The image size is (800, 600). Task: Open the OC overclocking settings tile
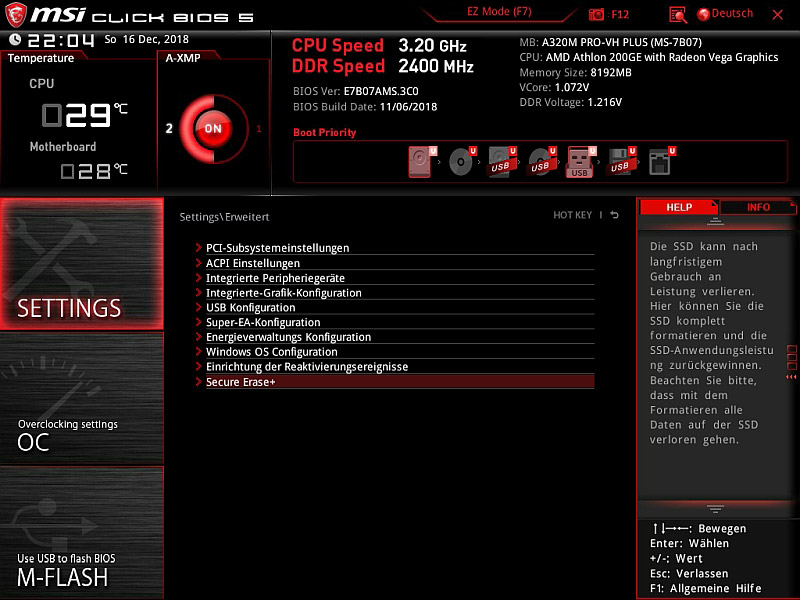(82, 398)
